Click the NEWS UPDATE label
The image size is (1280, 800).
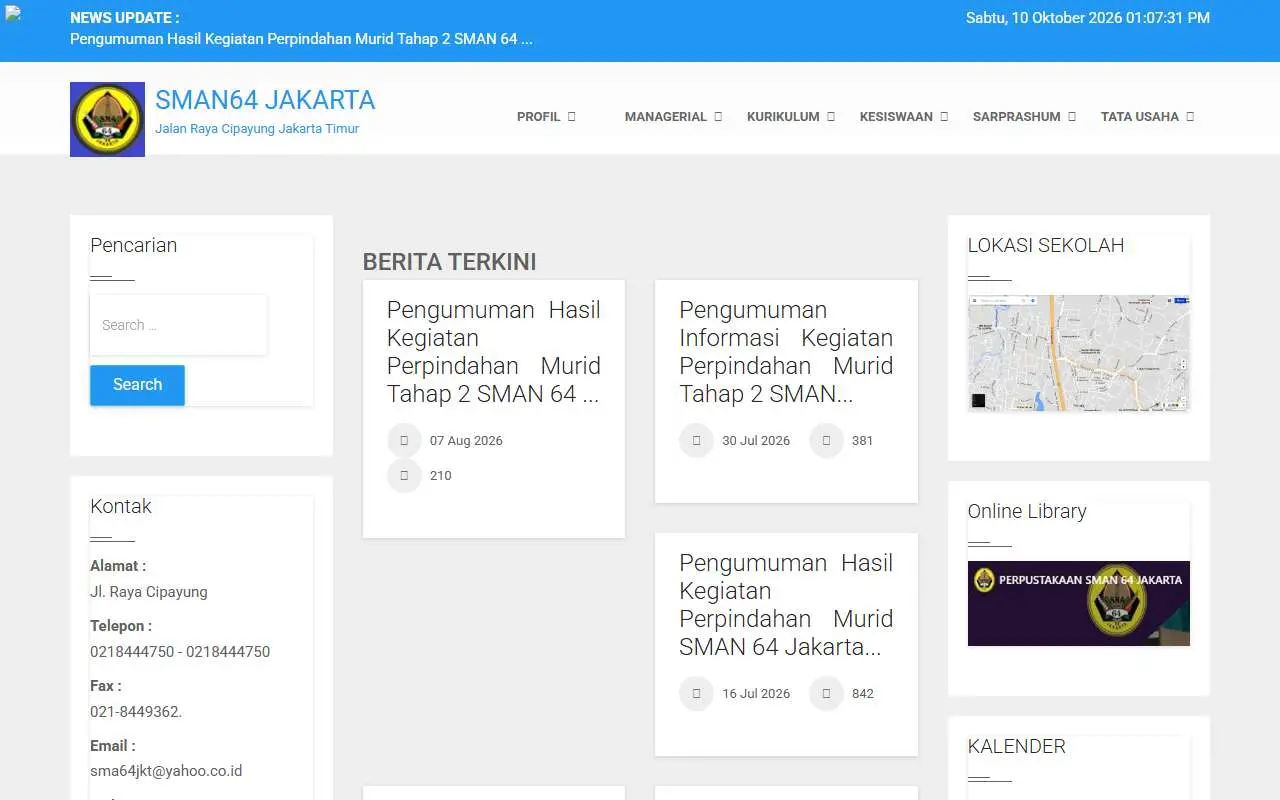pyautogui.click(x=125, y=18)
